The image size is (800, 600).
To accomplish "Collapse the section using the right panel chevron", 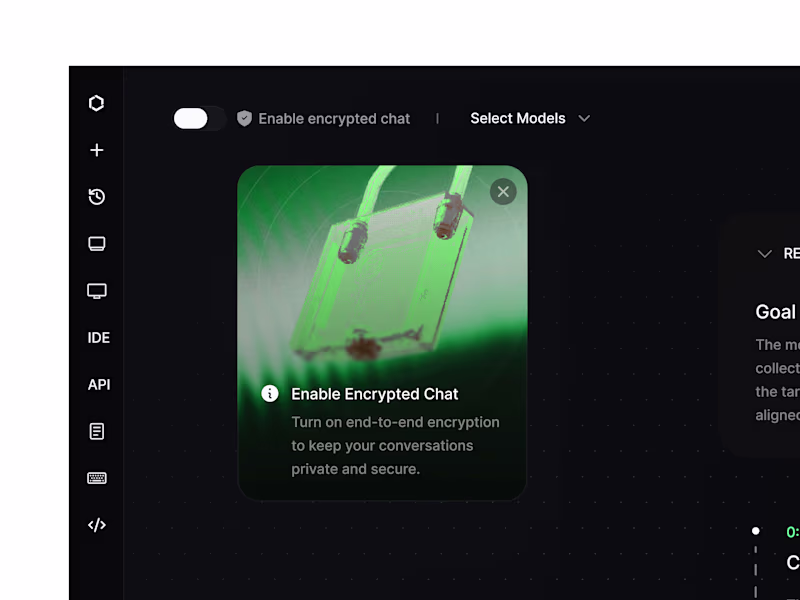I will click(x=765, y=253).
